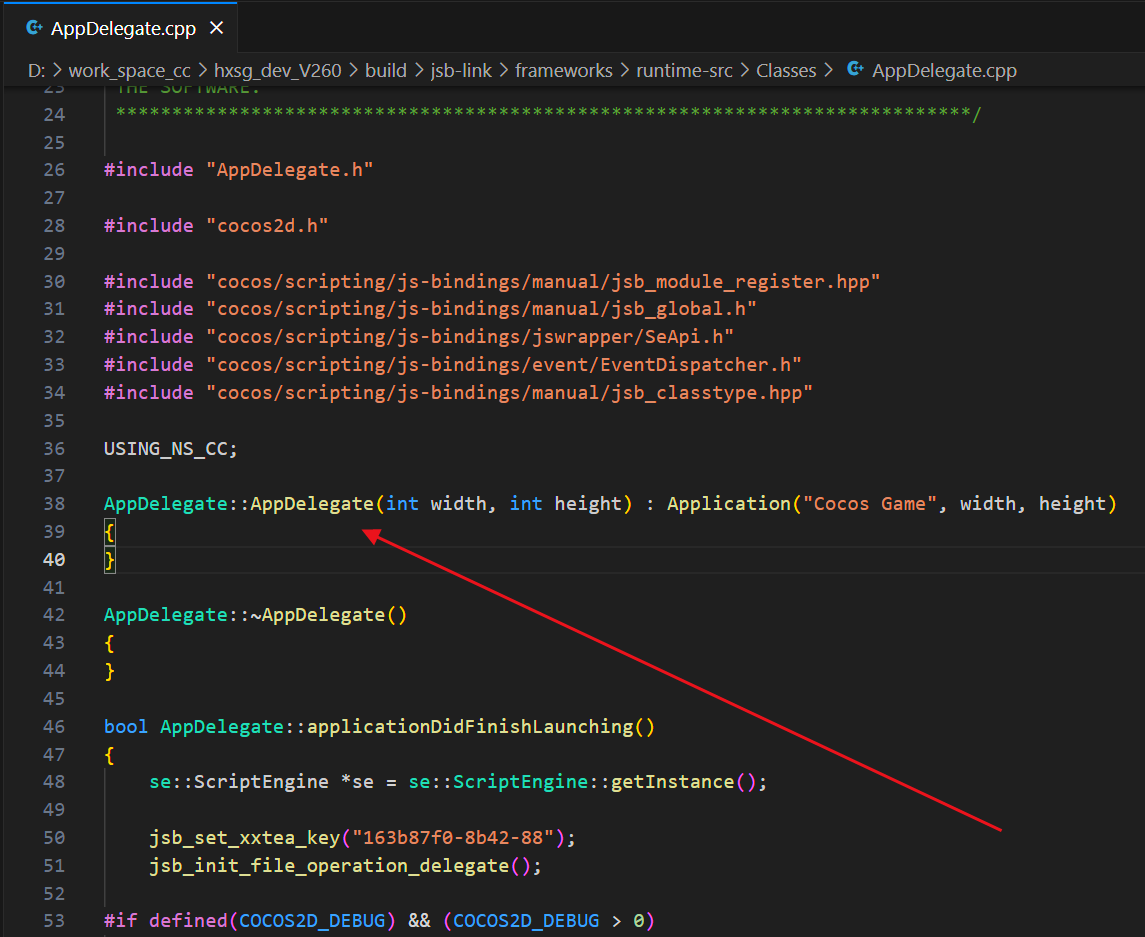Click the USING_NS_CC macro text
This screenshot has width=1145, height=937.
166,448
